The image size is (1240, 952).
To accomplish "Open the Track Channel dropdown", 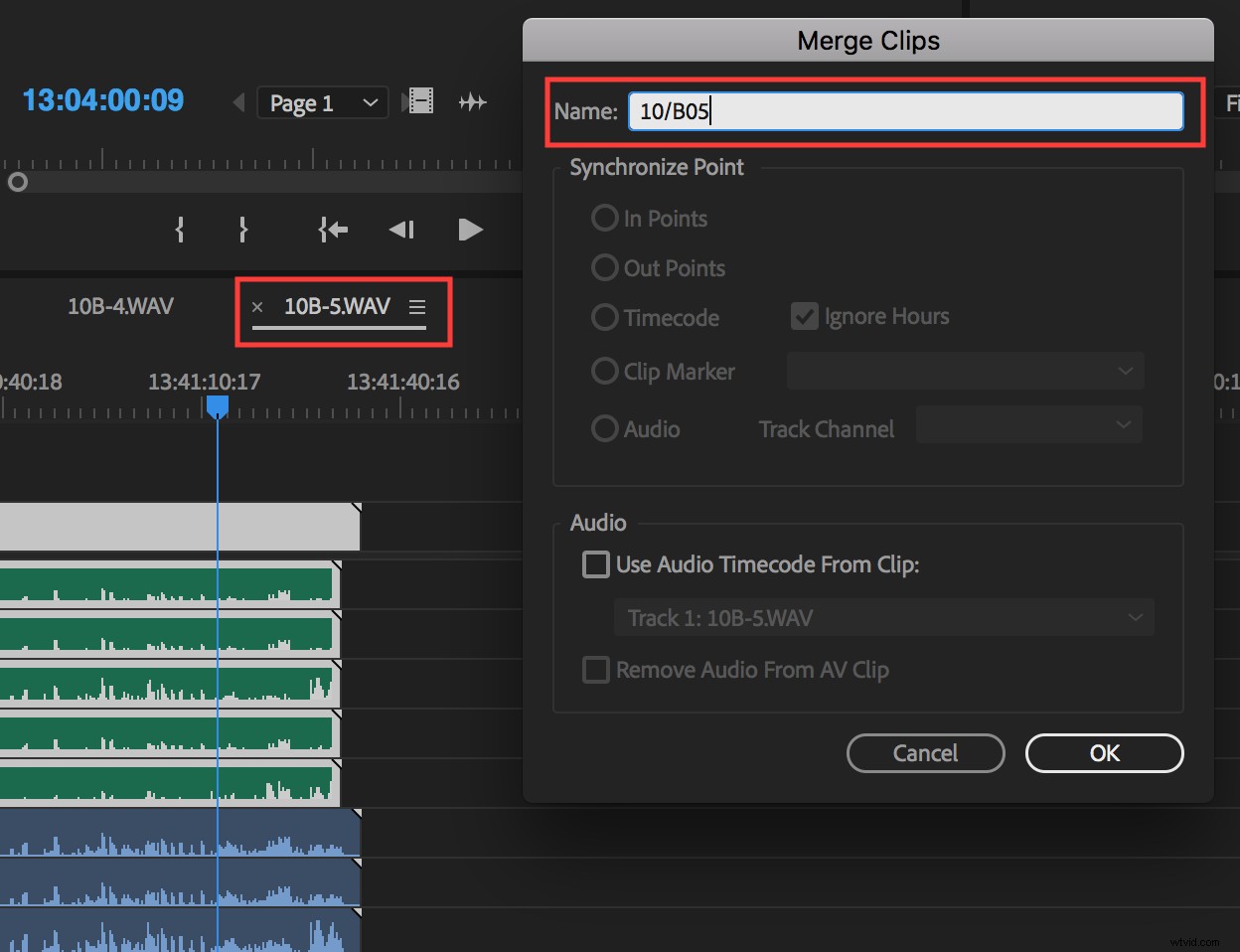I will [1028, 424].
